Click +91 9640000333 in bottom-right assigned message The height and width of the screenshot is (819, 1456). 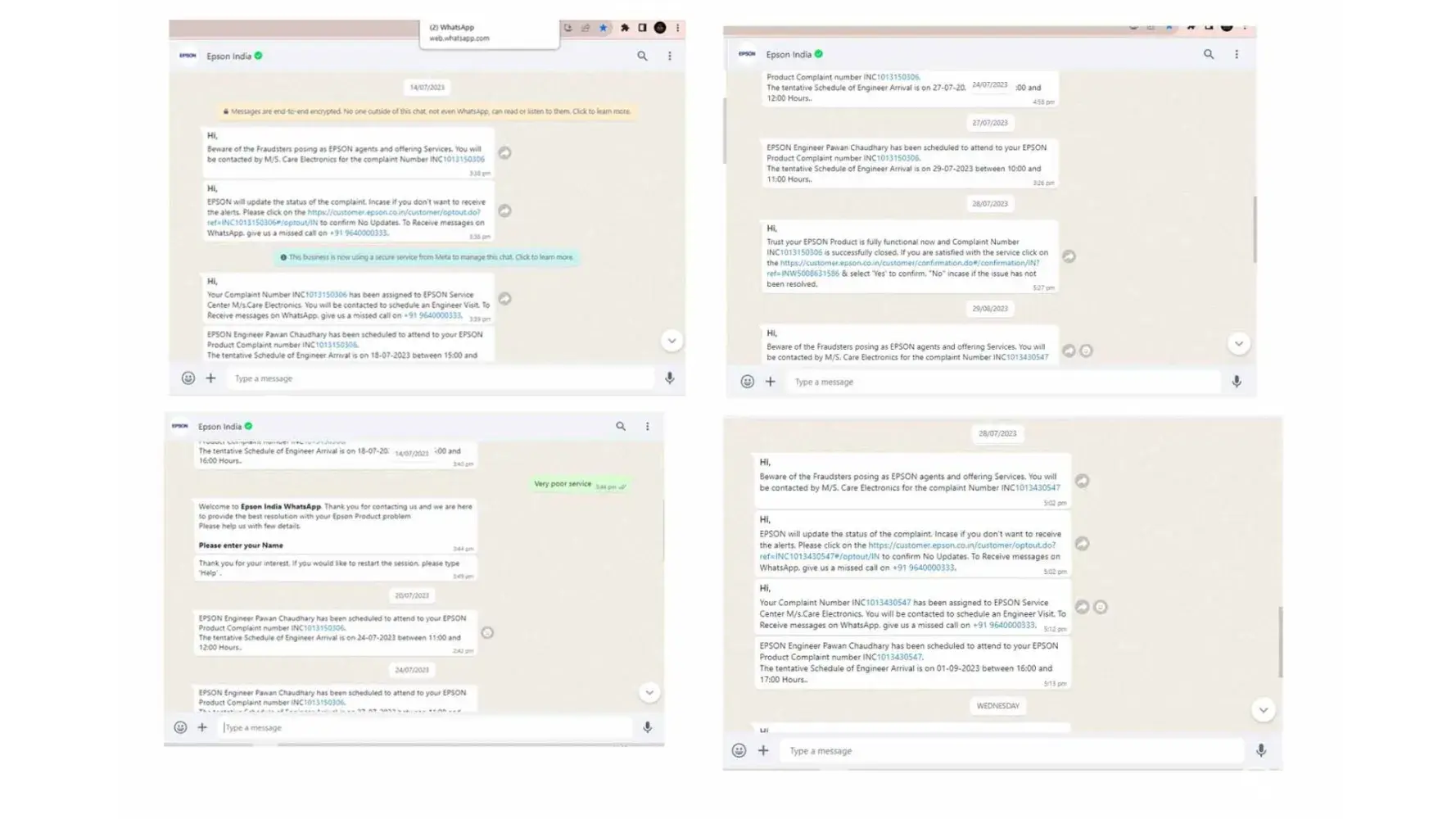[1003, 625]
